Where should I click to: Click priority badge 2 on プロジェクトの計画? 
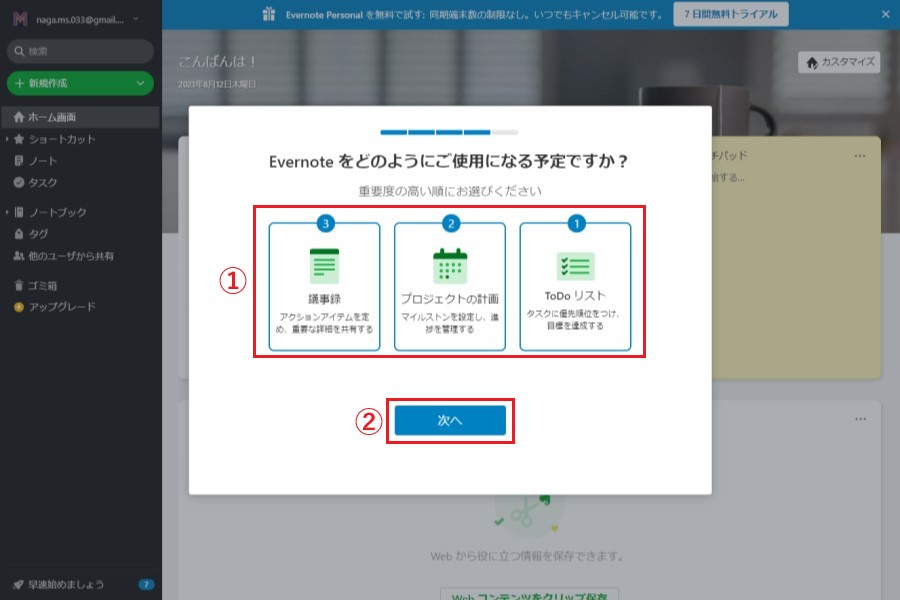pos(451,223)
